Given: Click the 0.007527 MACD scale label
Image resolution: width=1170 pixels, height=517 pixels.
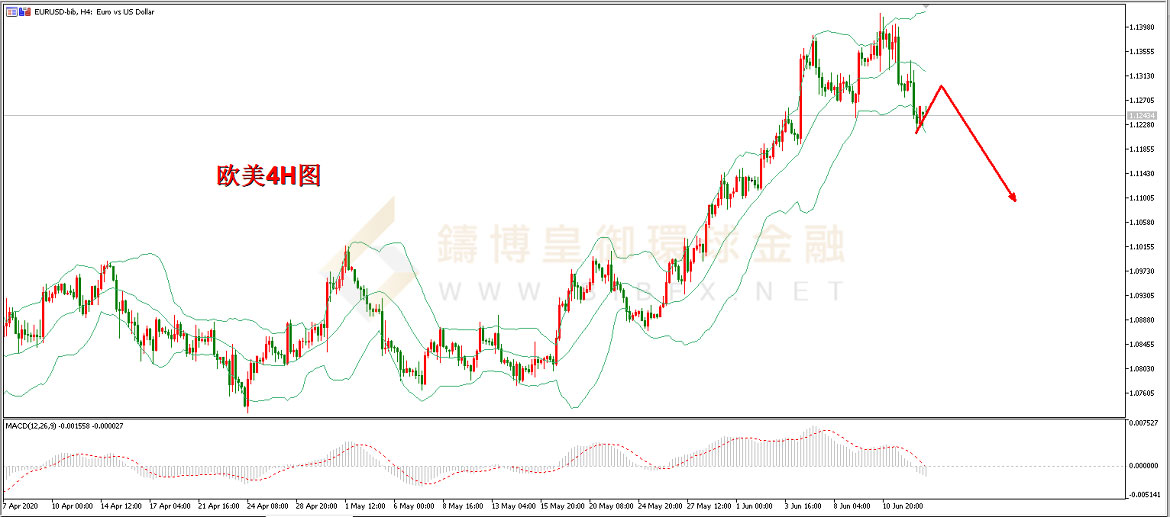Looking at the screenshot, I should pyautogui.click(x=1143, y=423).
